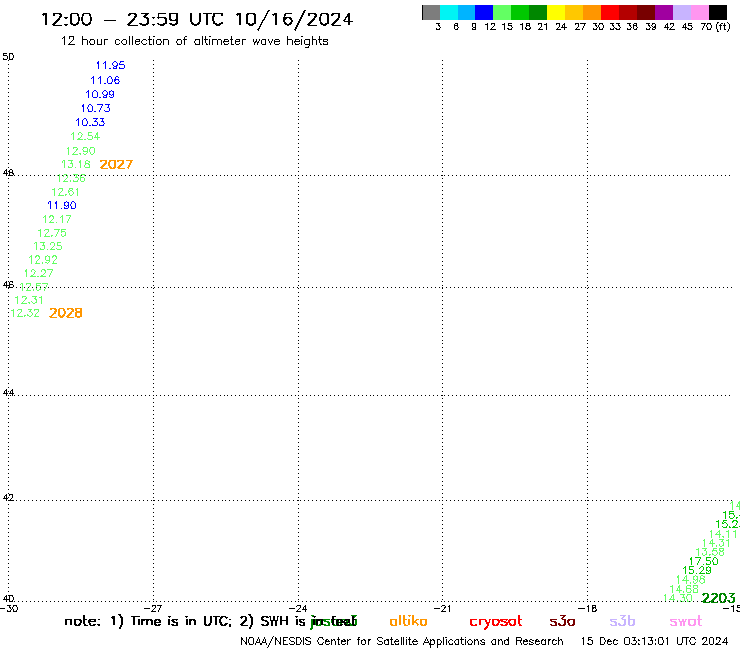Click the purple swatch in the color scale
740x650 pixels.
pos(664,12)
